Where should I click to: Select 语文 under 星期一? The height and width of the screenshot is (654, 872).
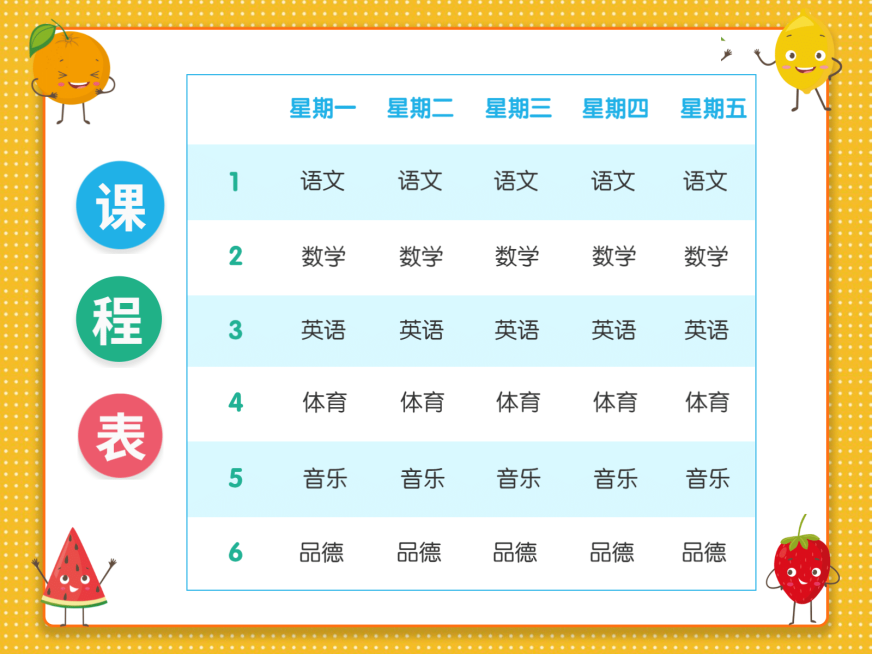coord(323,183)
